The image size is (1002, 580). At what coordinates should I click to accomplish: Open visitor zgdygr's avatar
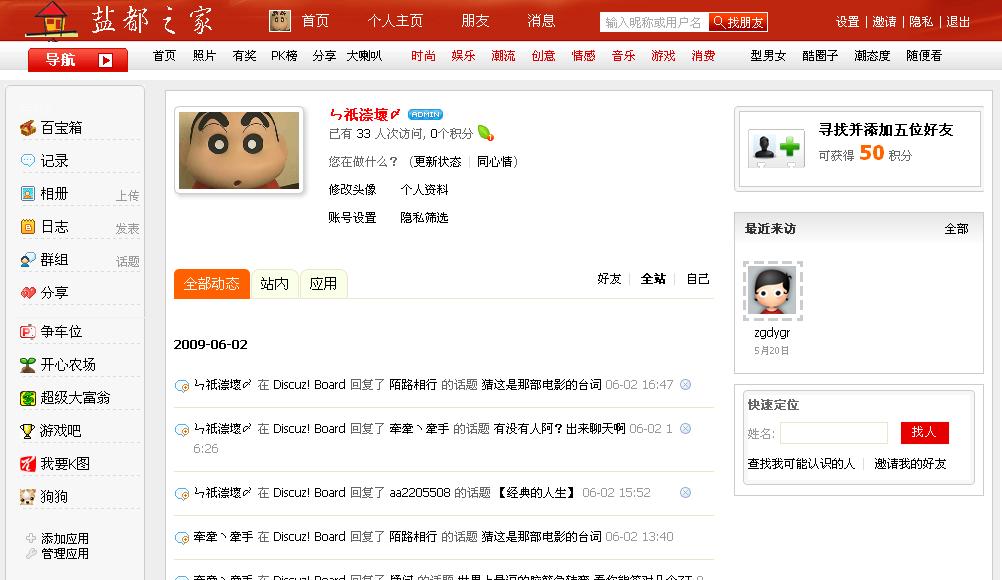tap(773, 291)
